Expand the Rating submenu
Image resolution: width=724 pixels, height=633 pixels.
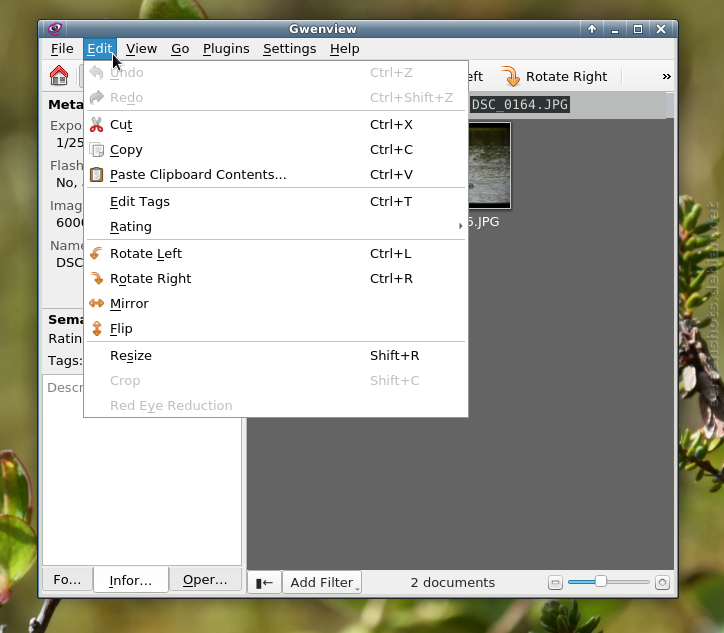(276, 227)
